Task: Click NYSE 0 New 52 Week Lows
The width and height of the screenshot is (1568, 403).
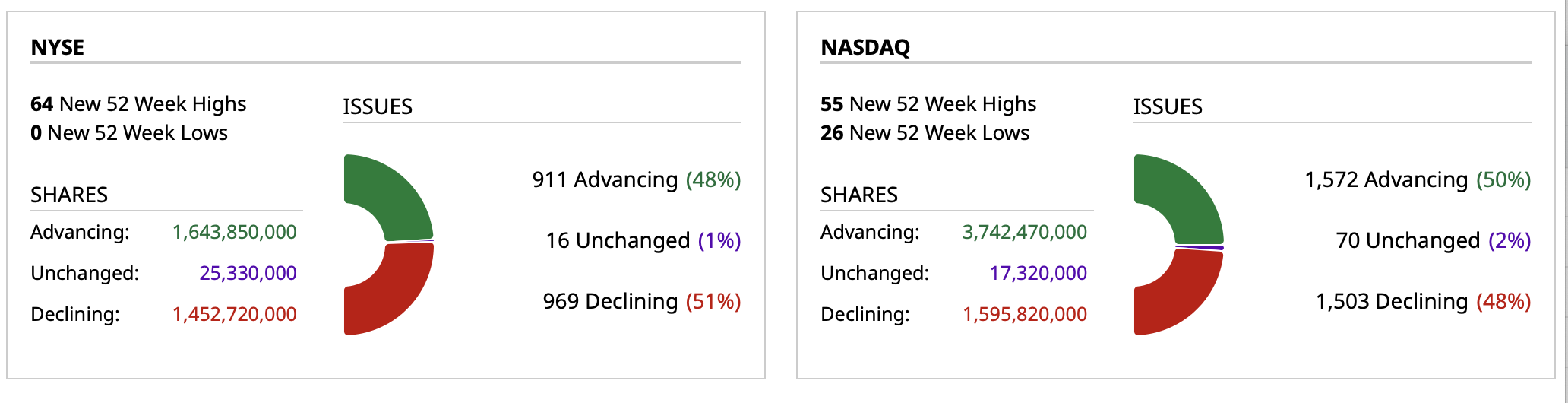Action: (x=129, y=133)
